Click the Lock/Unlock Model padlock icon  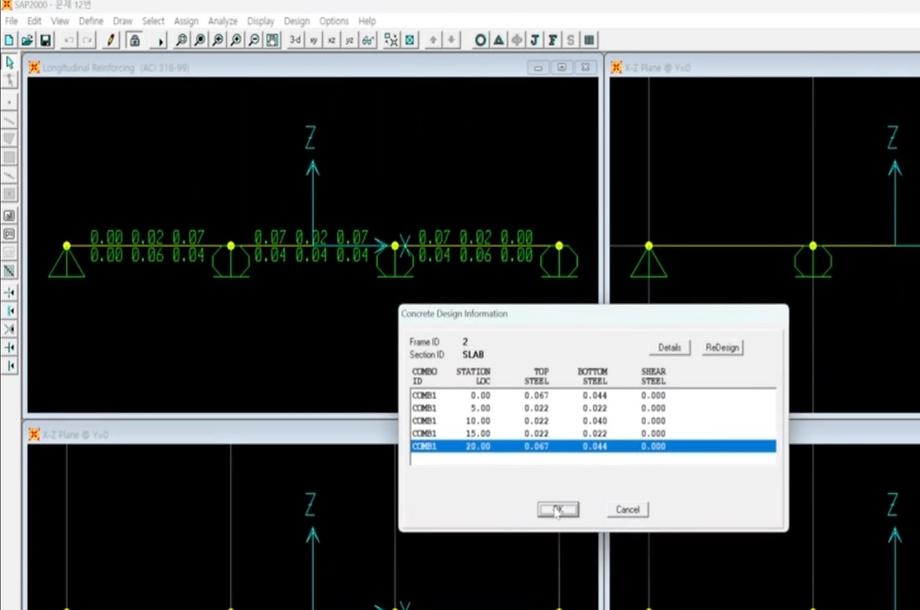(x=134, y=40)
